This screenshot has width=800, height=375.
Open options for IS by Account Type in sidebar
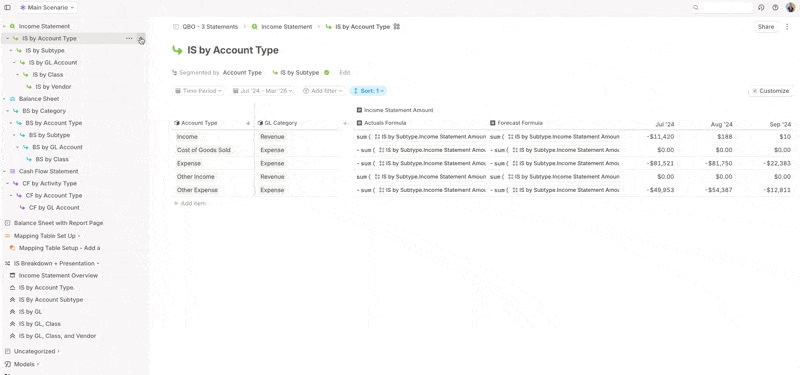[x=129, y=38]
